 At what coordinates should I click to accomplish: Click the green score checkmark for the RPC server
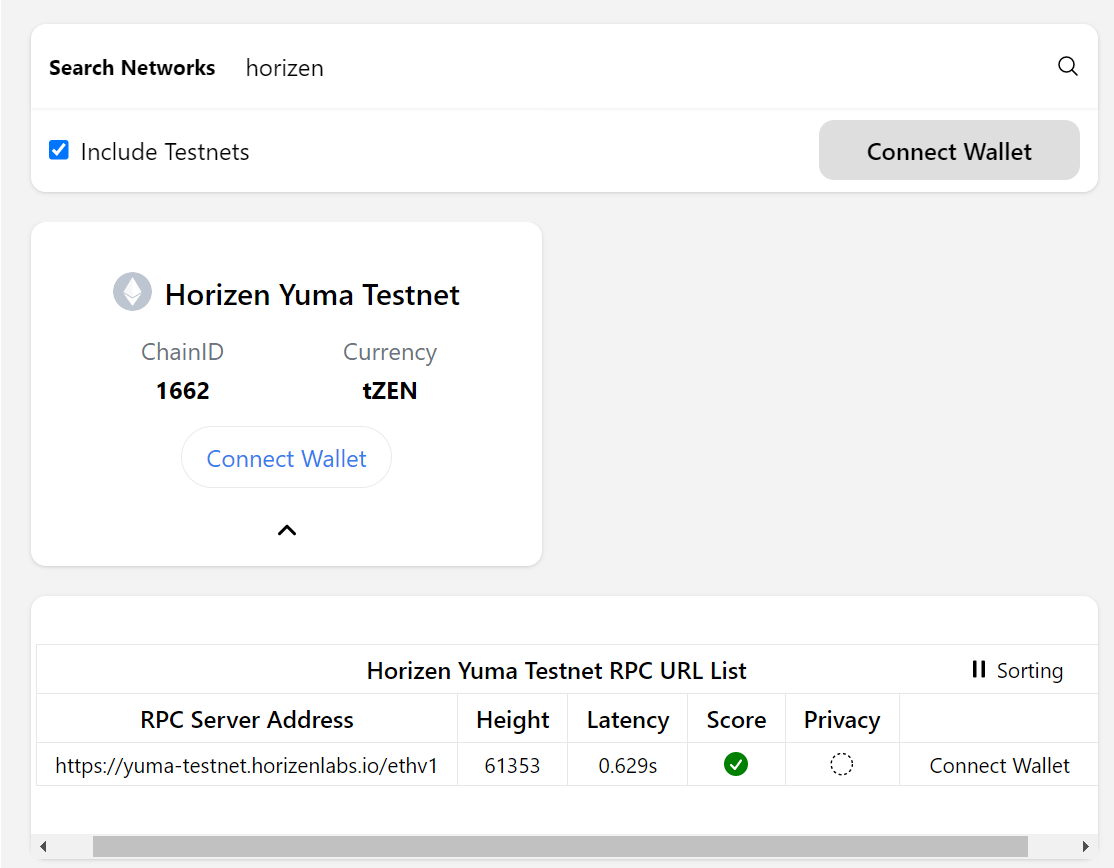point(736,764)
